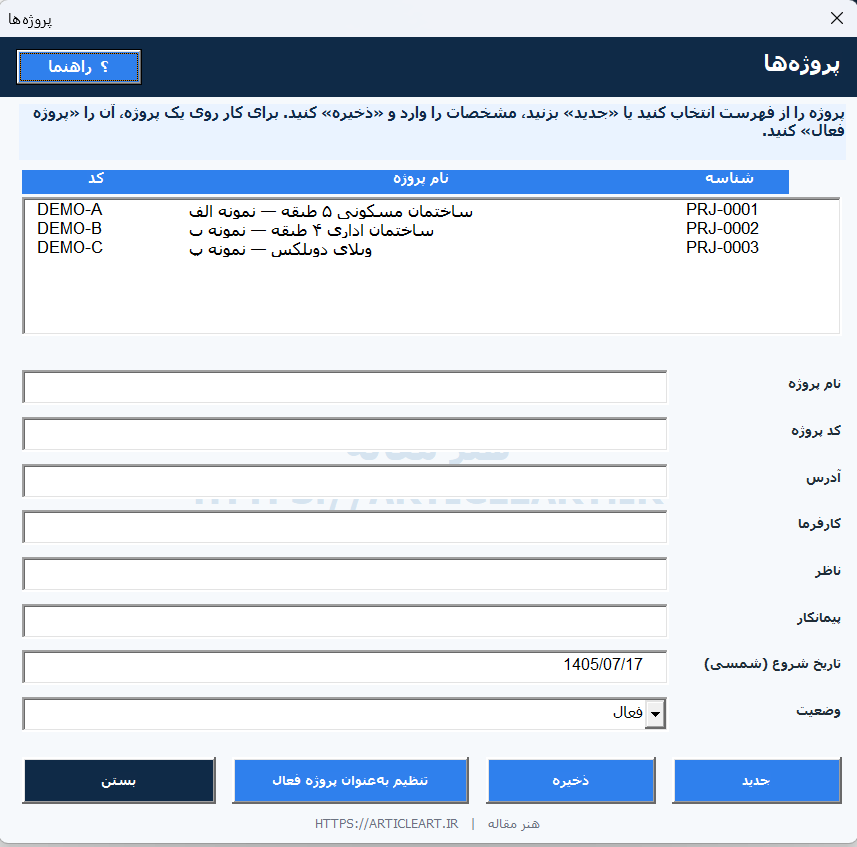
Task: Click the شناسه column header
Action: click(729, 179)
